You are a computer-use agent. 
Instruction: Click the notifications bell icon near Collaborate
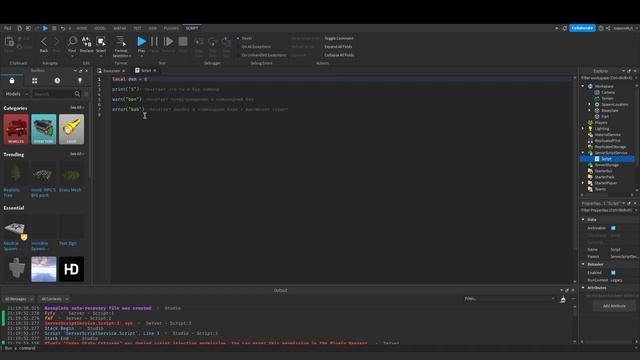[565, 28]
